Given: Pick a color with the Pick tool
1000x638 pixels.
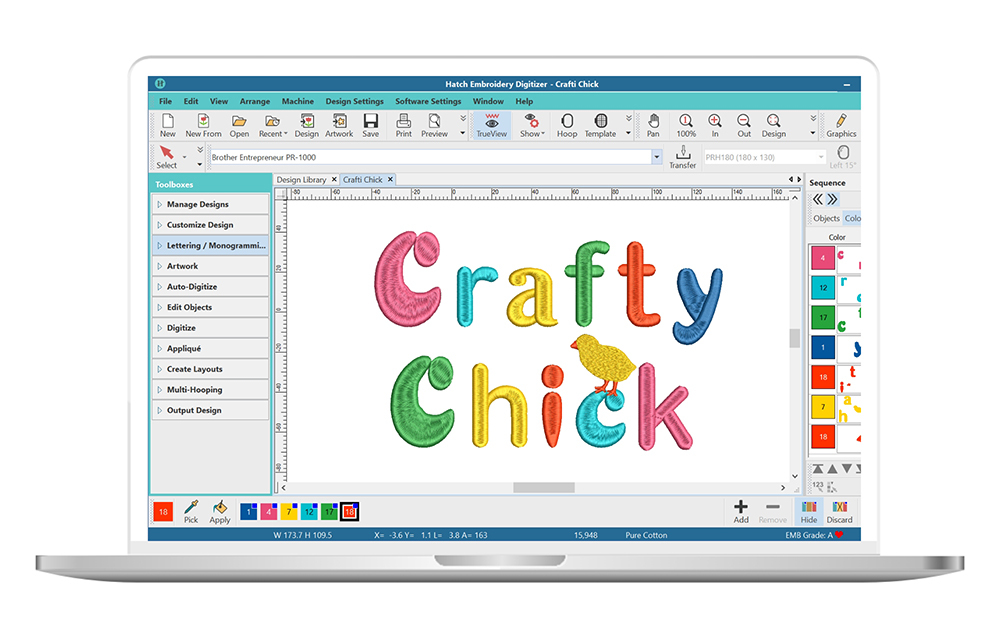Looking at the screenshot, I should click(x=191, y=511).
